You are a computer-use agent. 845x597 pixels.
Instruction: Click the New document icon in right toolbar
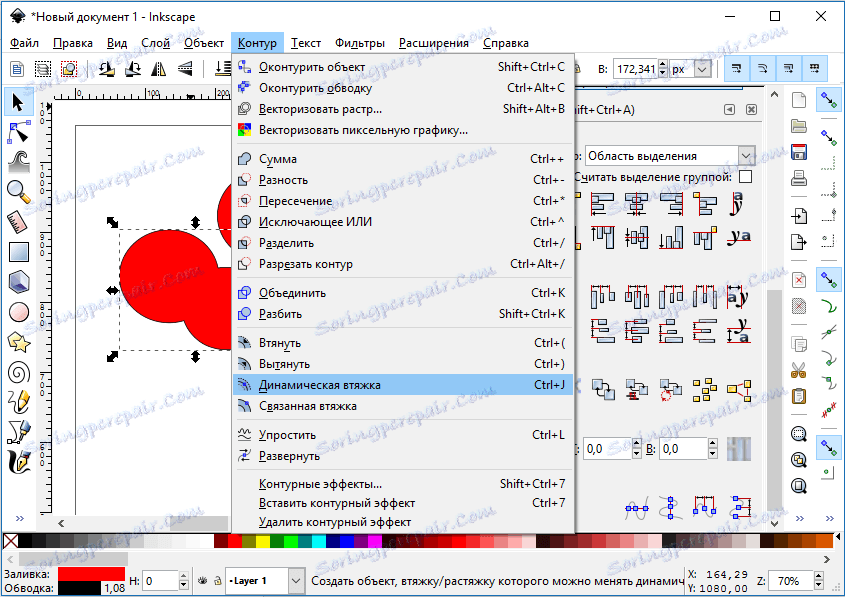point(799,100)
